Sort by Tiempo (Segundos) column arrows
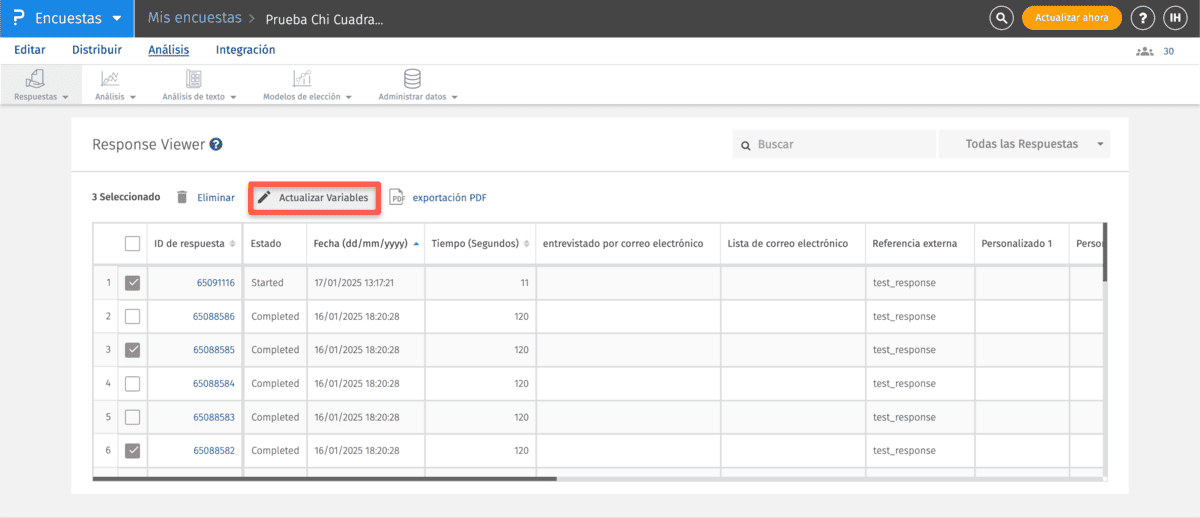This screenshot has width=1200, height=518. [x=526, y=243]
